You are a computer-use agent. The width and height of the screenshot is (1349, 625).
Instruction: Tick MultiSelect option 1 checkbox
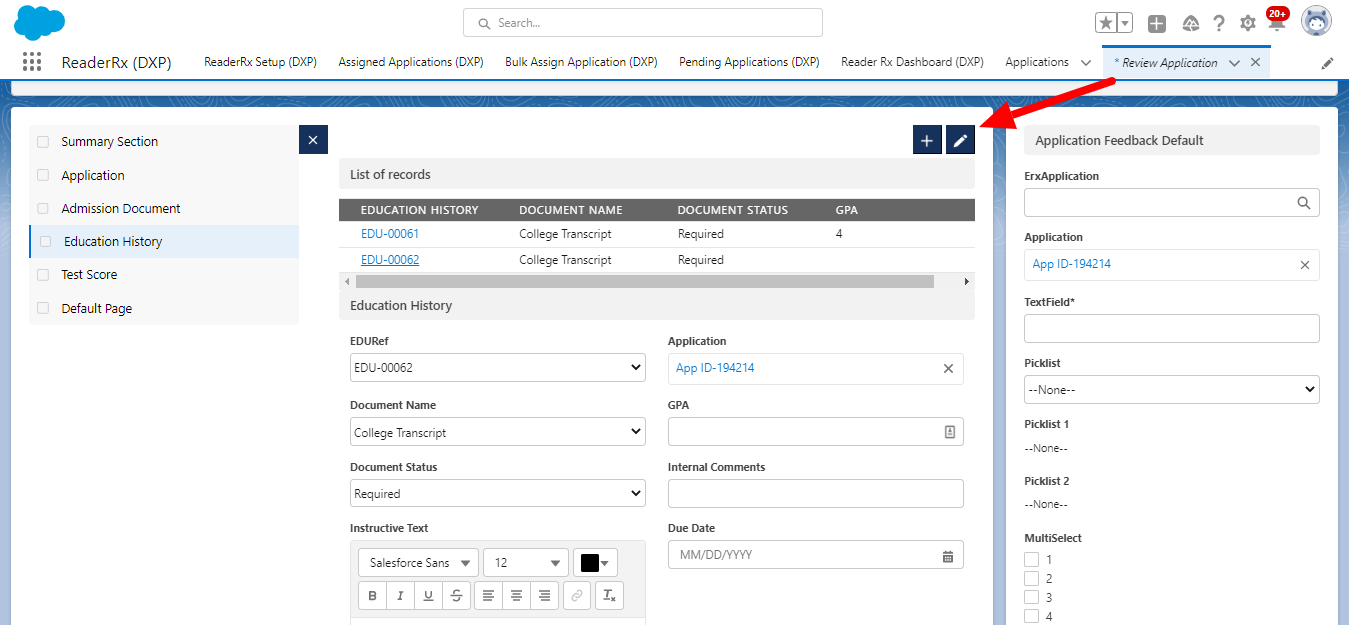point(1032,560)
